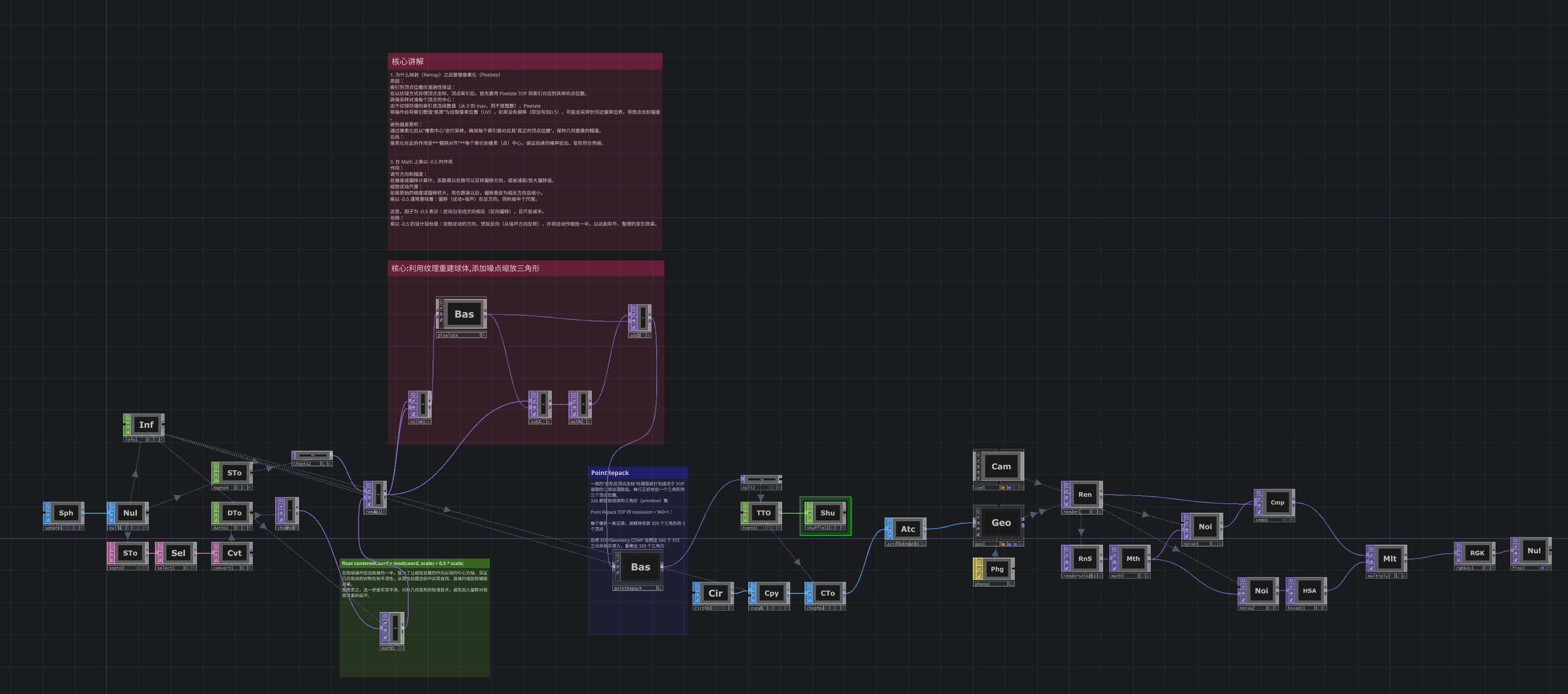Select the green-highlighted Shu shuffle node
This screenshot has width=1568, height=694.
point(827,513)
